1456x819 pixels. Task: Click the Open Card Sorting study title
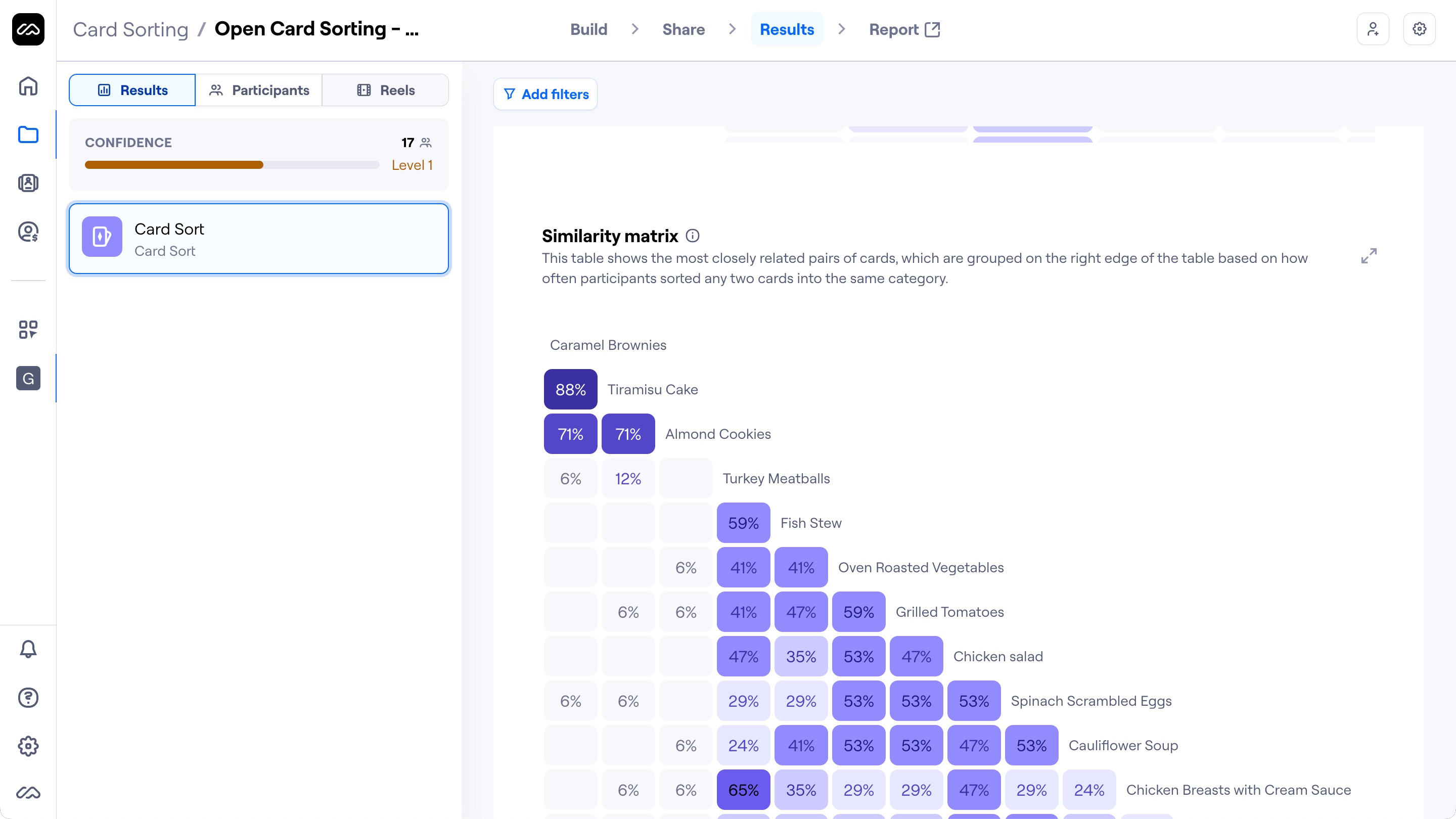pos(316,29)
